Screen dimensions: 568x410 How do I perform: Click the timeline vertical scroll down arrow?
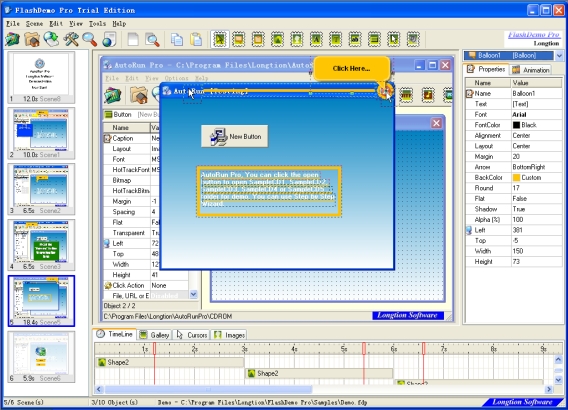[x=558, y=380]
